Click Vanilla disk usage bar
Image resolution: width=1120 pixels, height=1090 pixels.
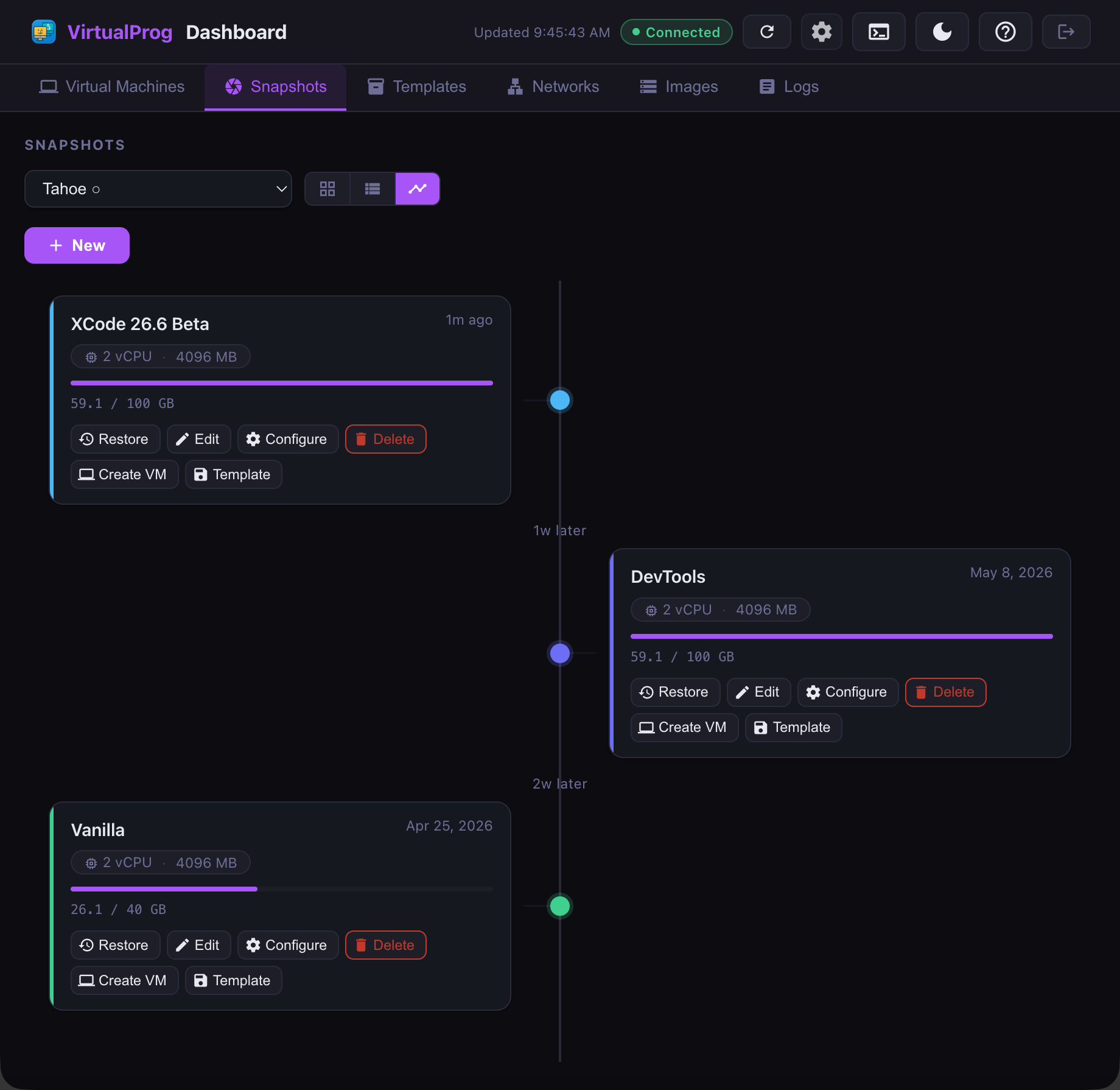pos(282,889)
